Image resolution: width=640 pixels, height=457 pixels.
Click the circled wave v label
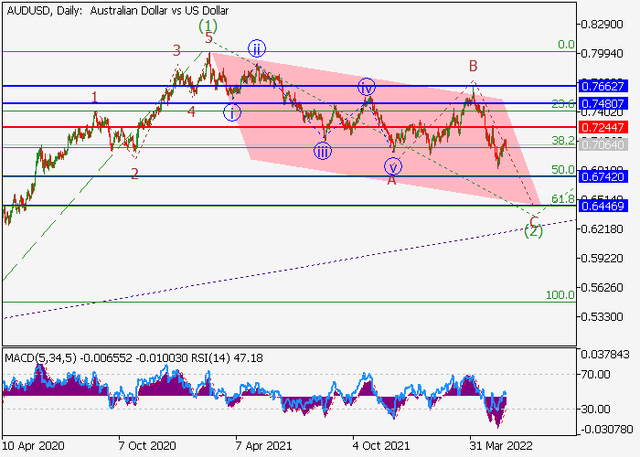coord(392,166)
